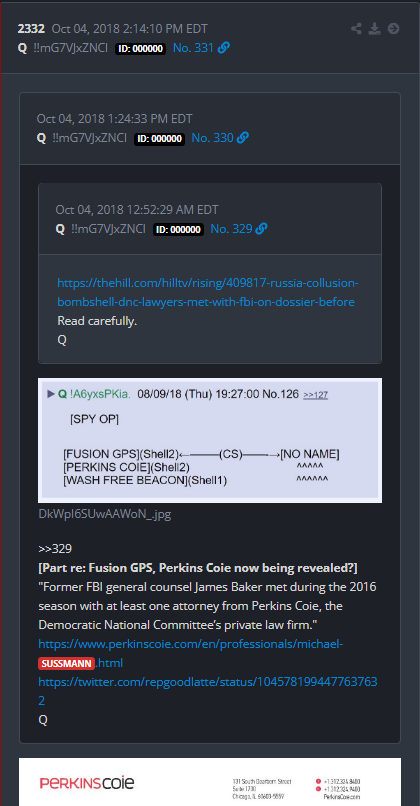Click the share icon on post 2332
The image size is (420, 806).
(356, 29)
